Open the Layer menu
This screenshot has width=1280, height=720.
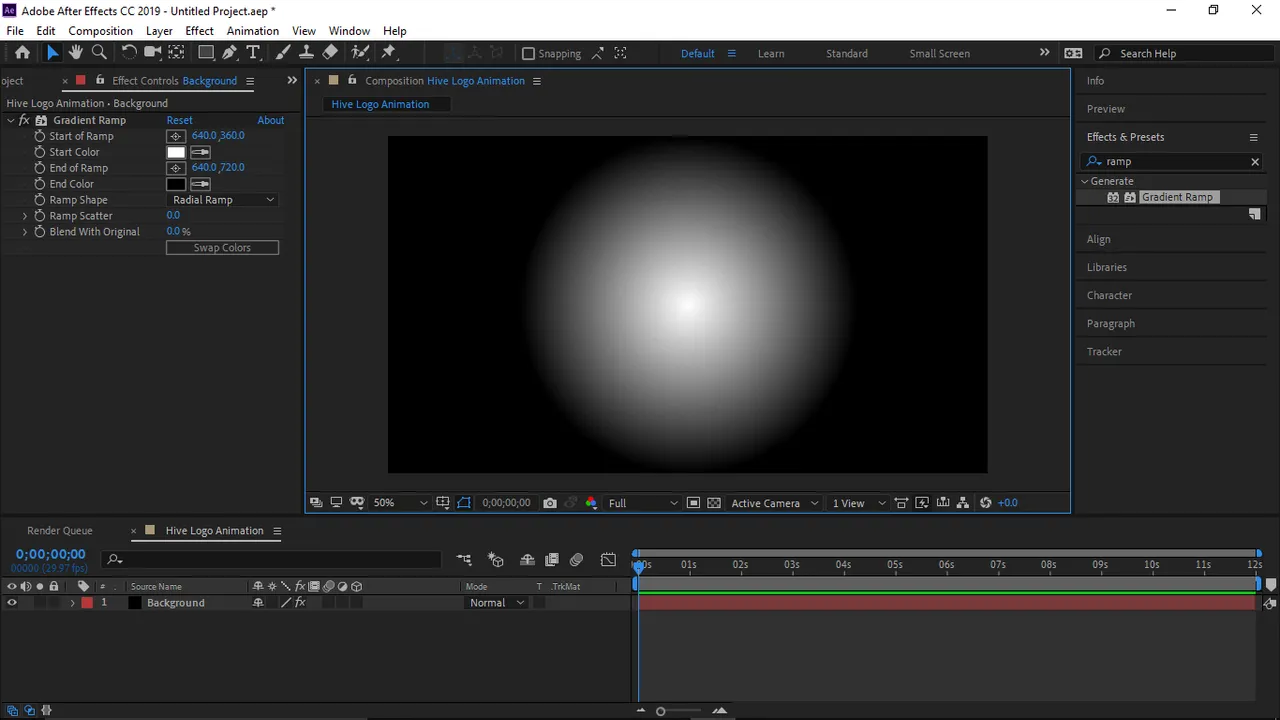pos(159,31)
